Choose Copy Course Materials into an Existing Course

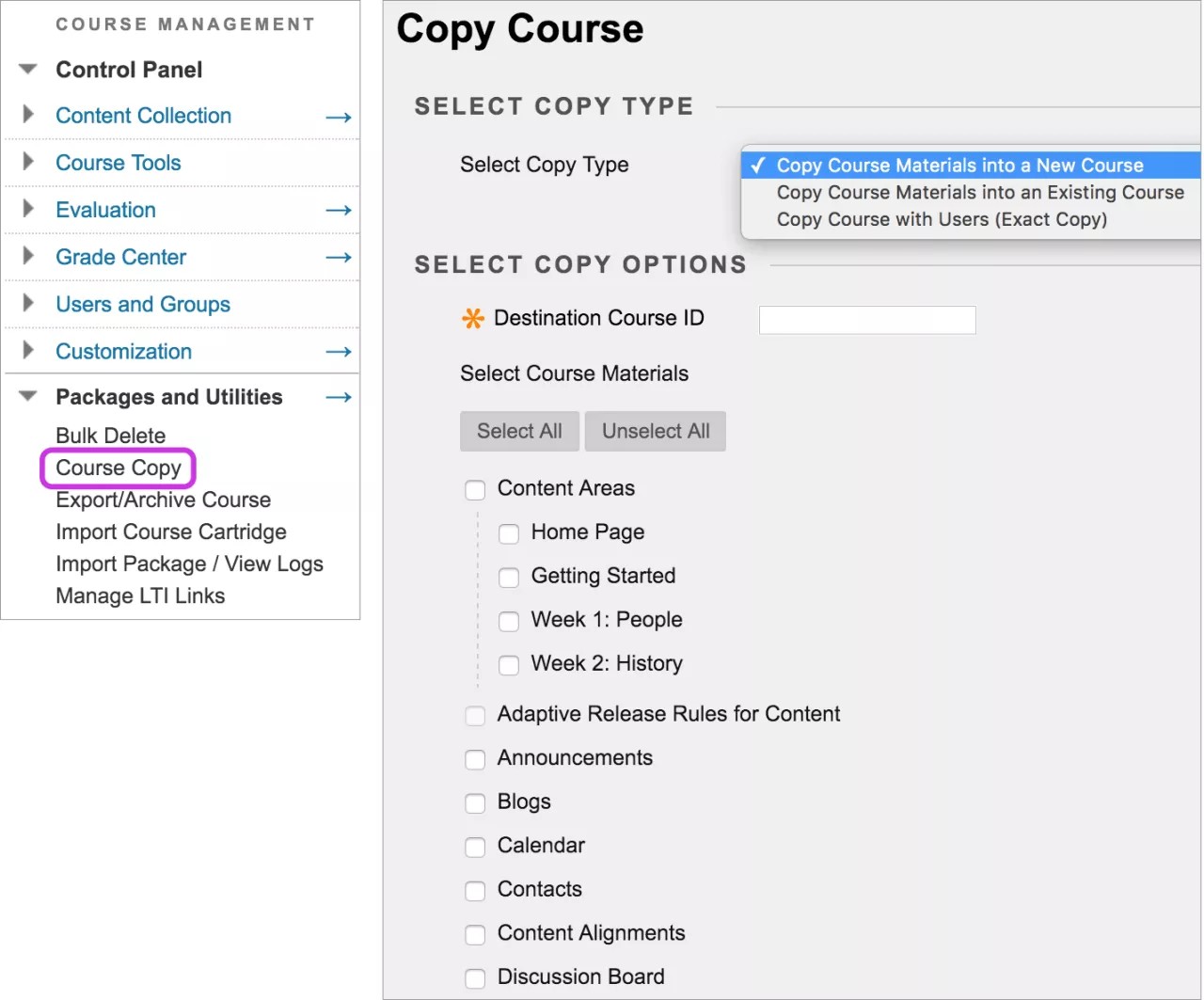click(x=979, y=192)
